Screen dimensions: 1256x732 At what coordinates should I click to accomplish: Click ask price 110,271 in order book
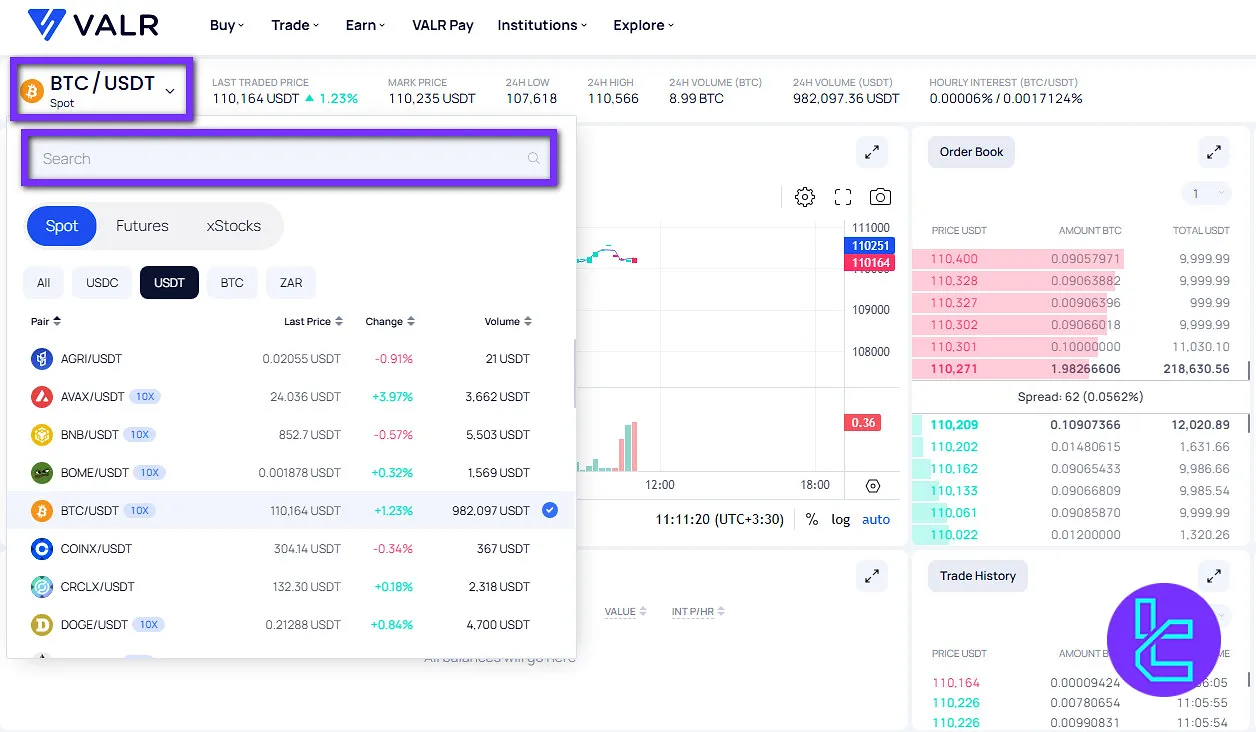tap(954, 369)
